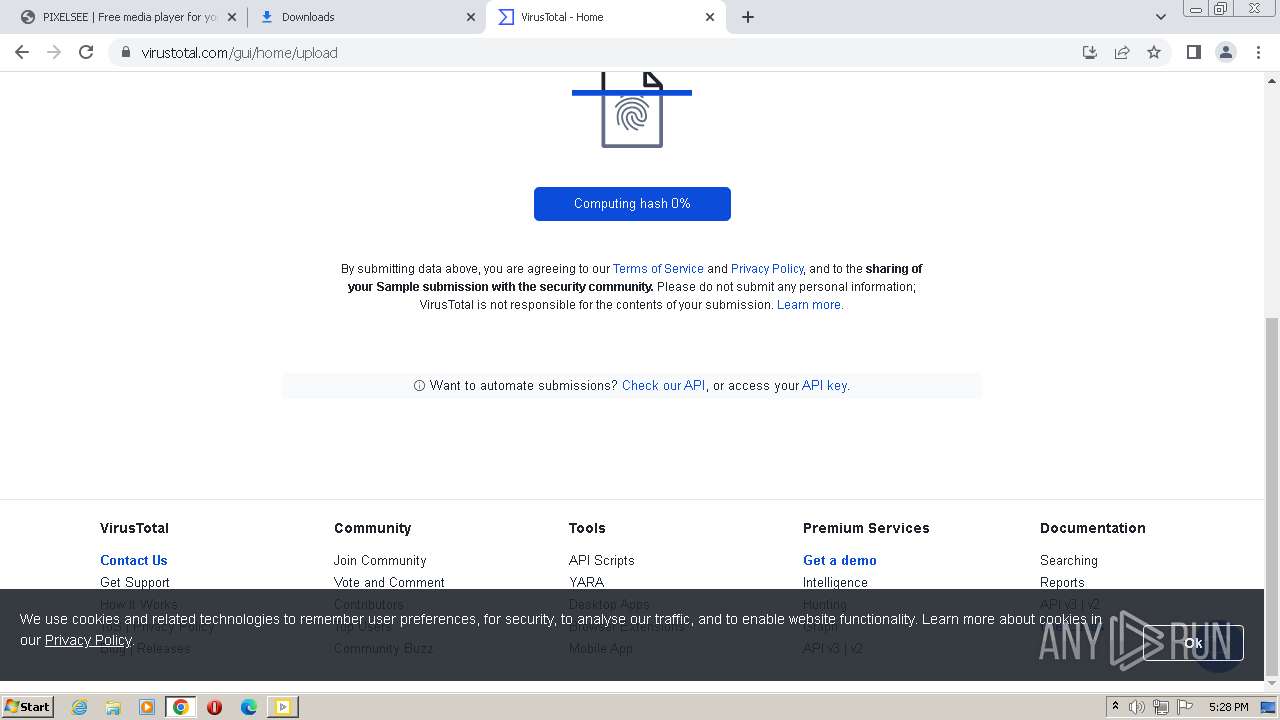This screenshot has height=720, width=1280.
Task: Open the Windows Start menu
Action: [x=28, y=707]
